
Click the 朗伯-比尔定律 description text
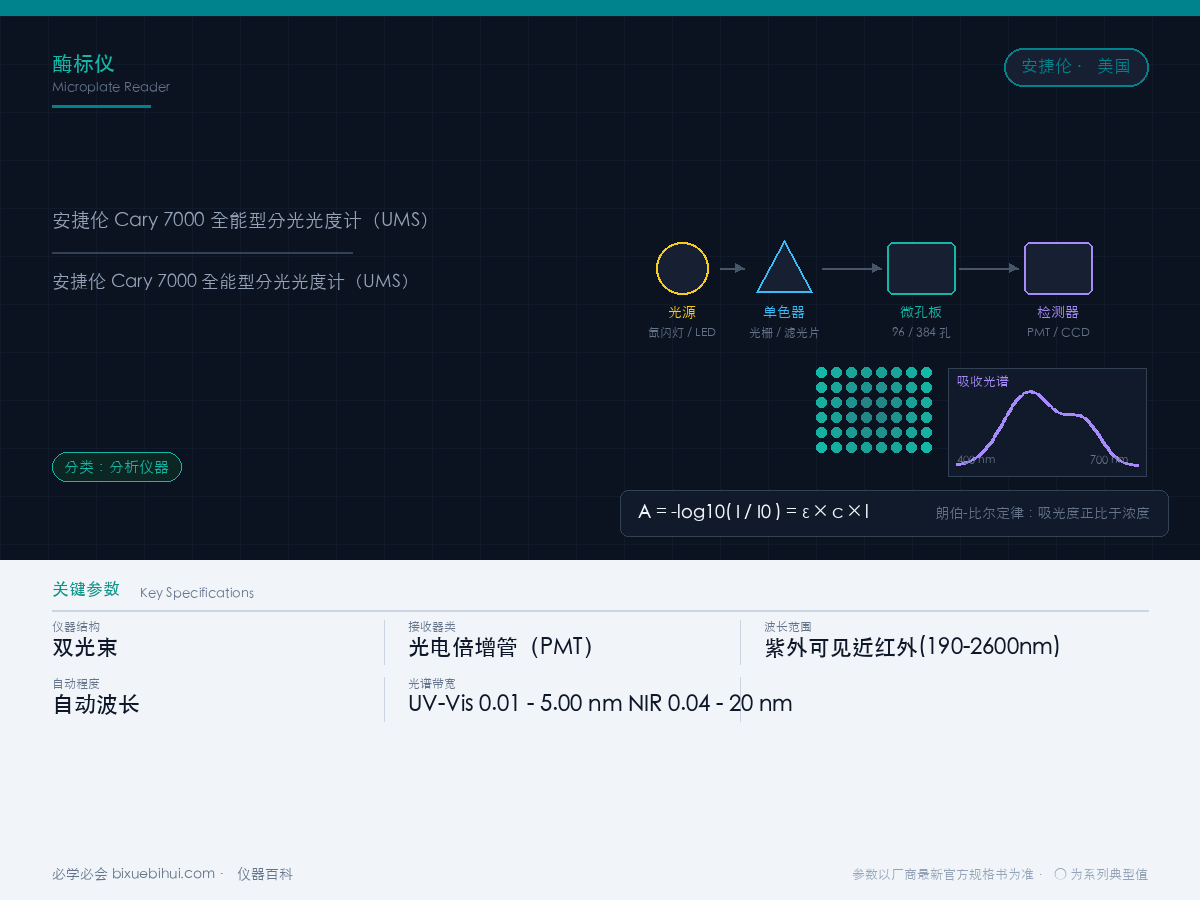(x=1043, y=513)
